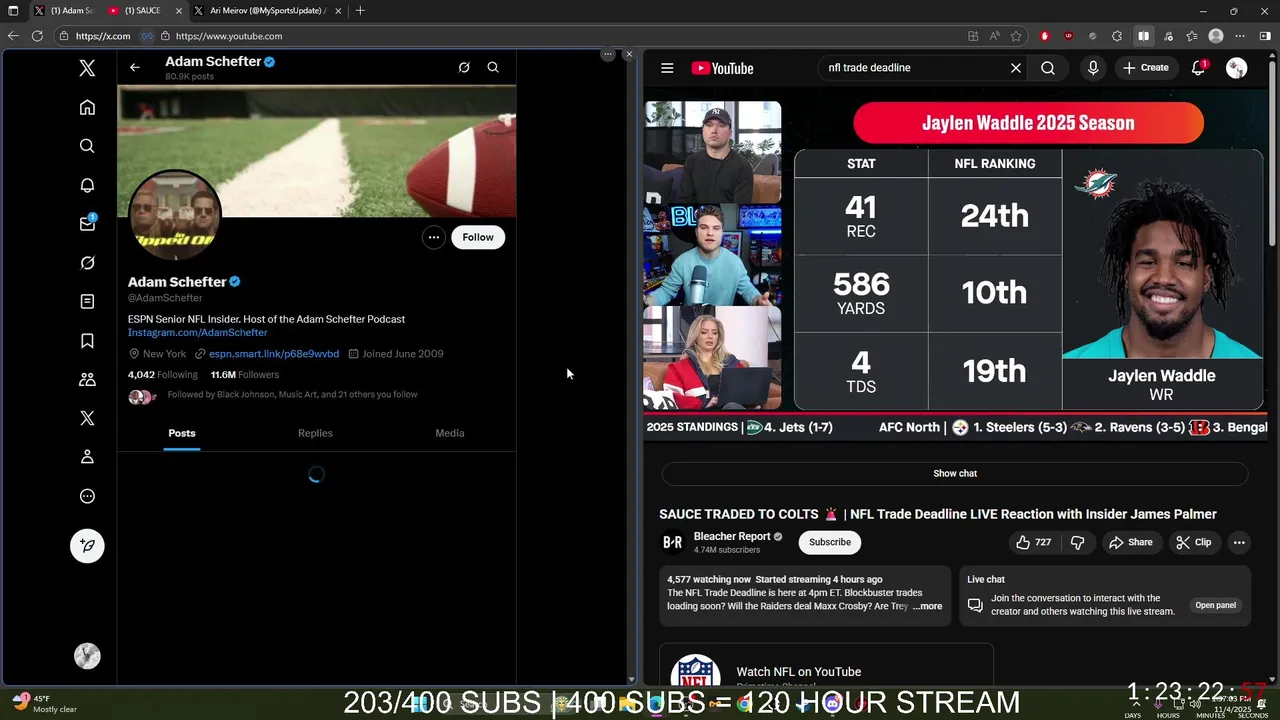Open YouTube notifications bell
This screenshot has height=720, width=1280.
pos(1199,68)
